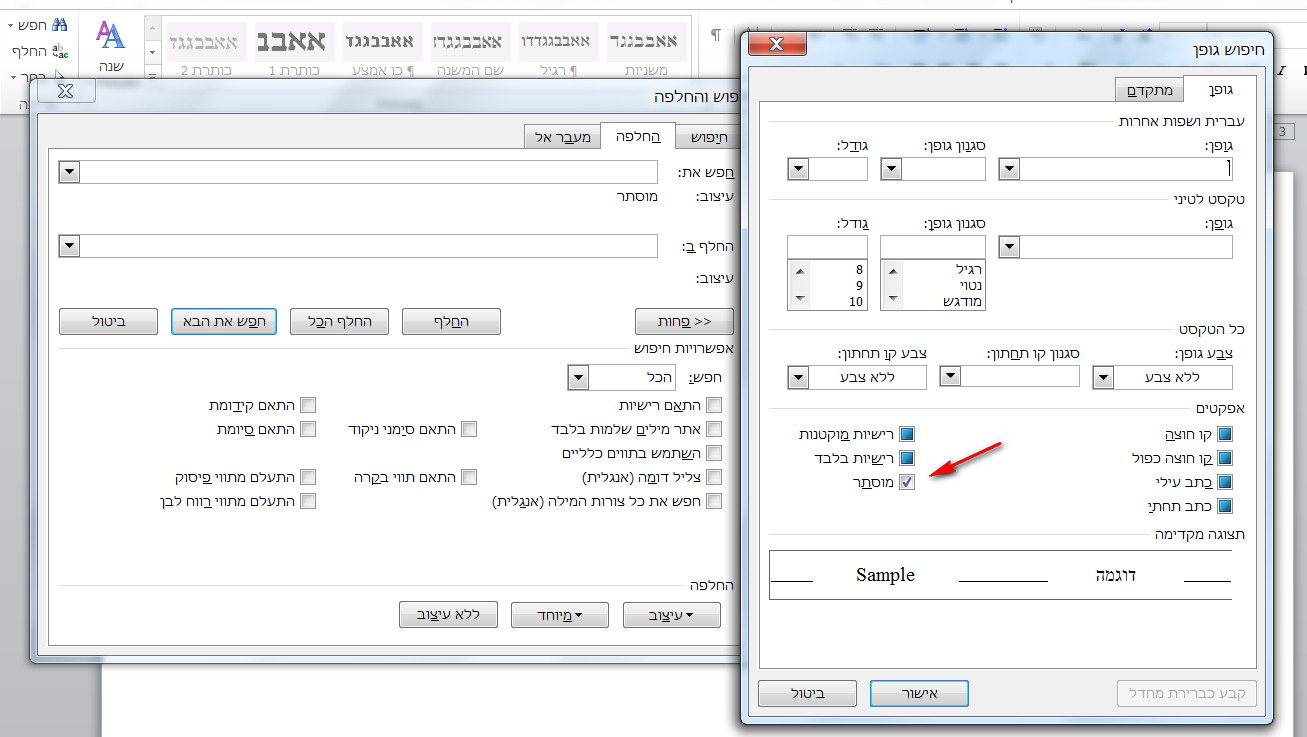Expand the החלף ב field dropdown arrow
The width and height of the screenshot is (1307, 737).
tap(69, 246)
